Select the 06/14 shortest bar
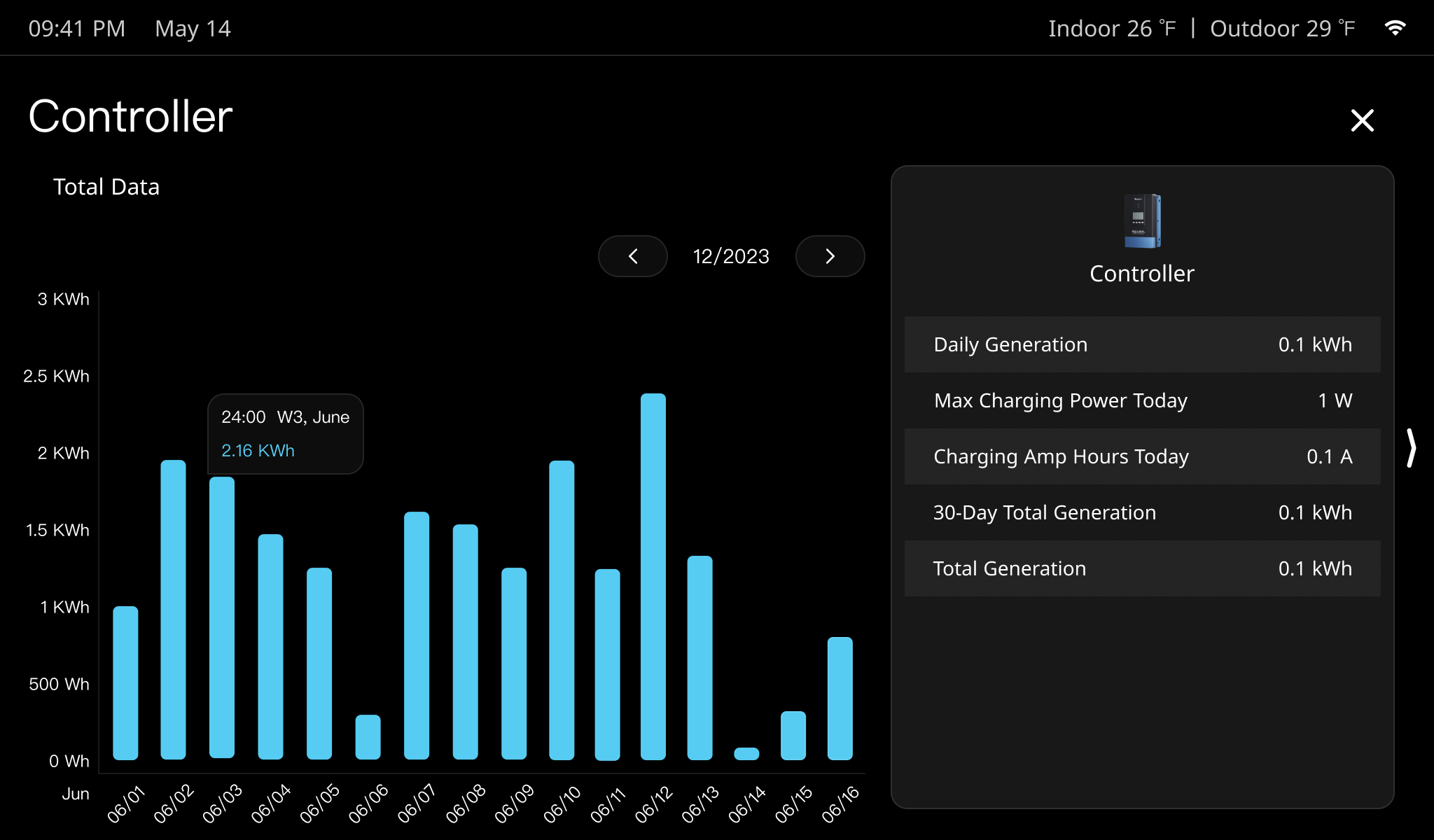The width and height of the screenshot is (1434, 840). (x=746, y=754)
